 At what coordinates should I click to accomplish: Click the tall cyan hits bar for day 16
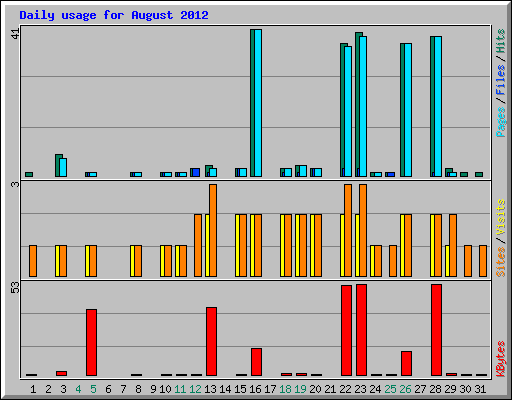tap(258, 103)
